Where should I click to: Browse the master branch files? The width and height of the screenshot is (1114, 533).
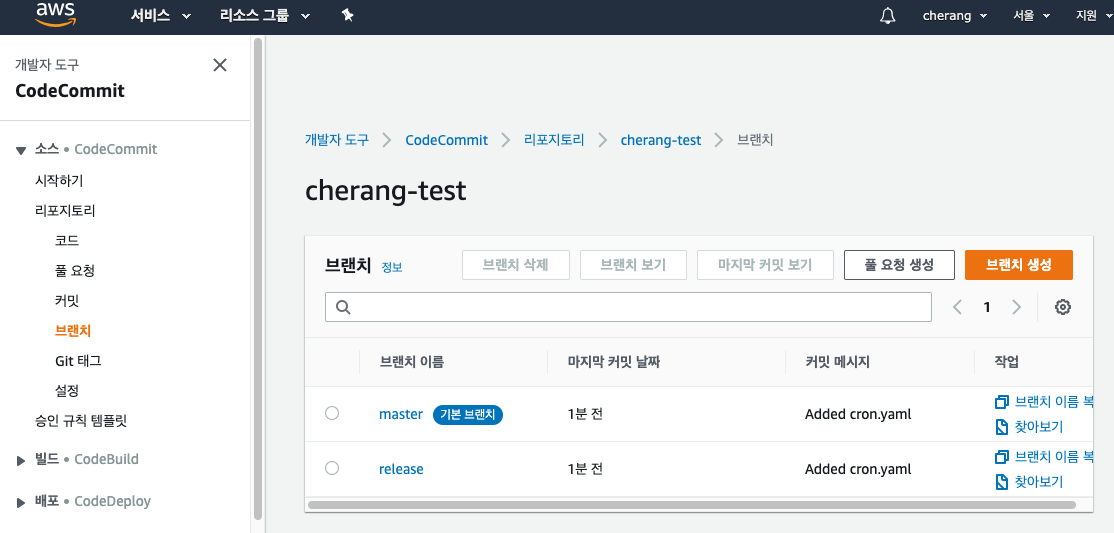(1029, 427)
